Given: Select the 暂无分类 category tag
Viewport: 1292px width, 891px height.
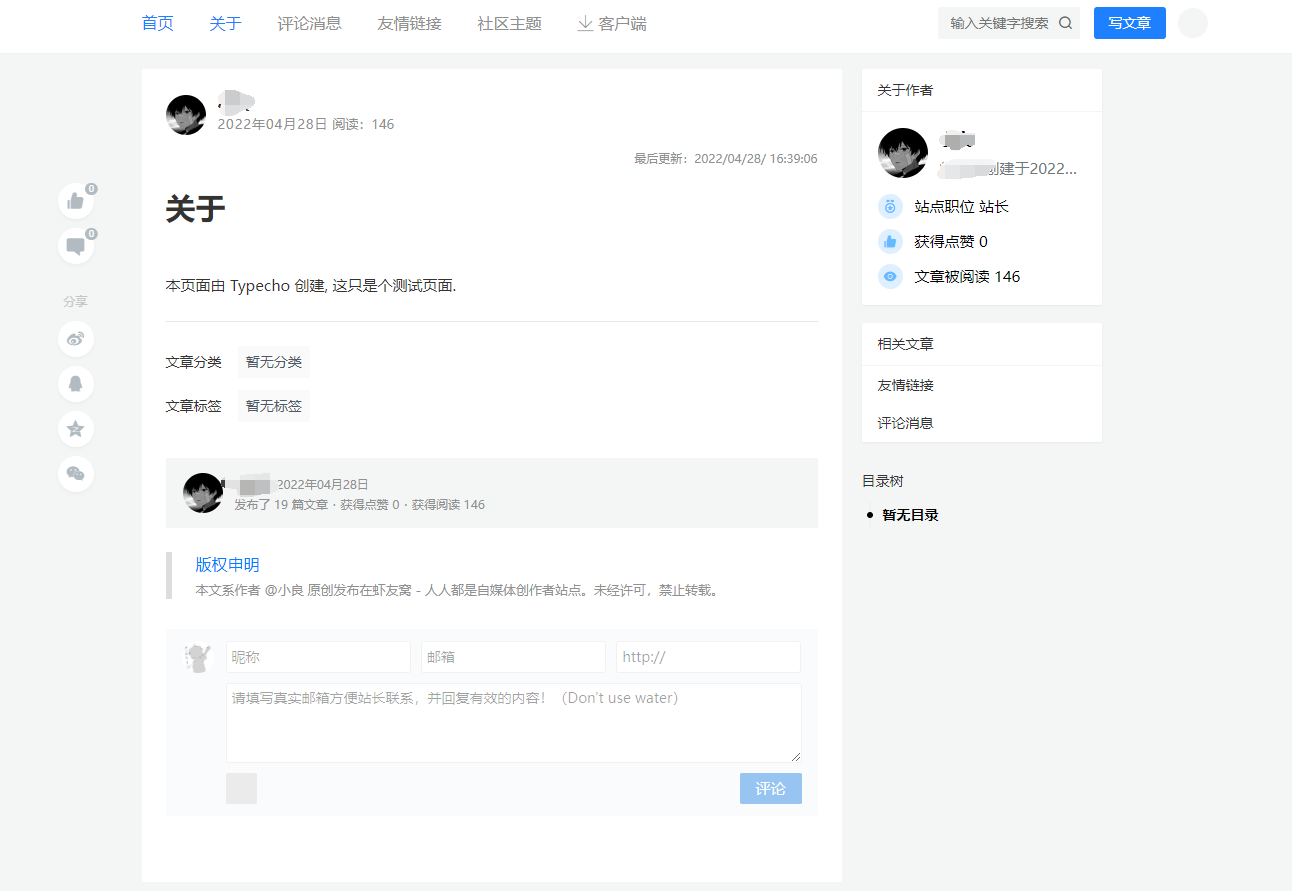Looking at the screenshot, I should [273, 362].
